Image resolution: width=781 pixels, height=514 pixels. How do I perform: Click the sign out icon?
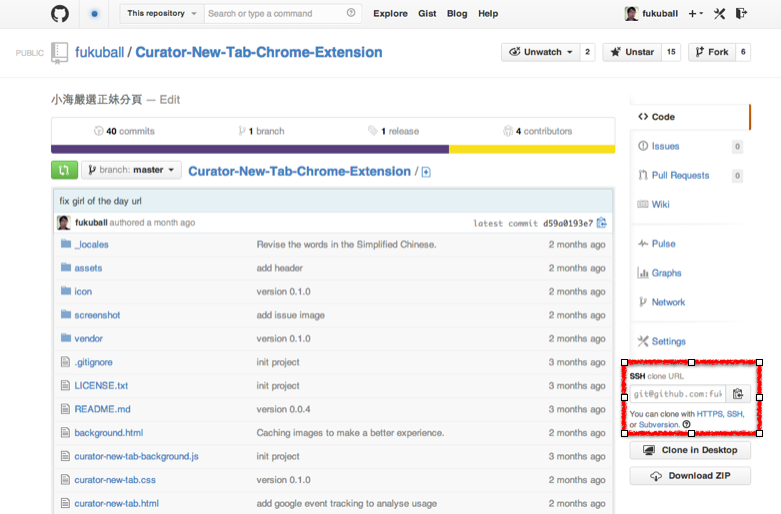pyautogui.click(x=741, y=13)
